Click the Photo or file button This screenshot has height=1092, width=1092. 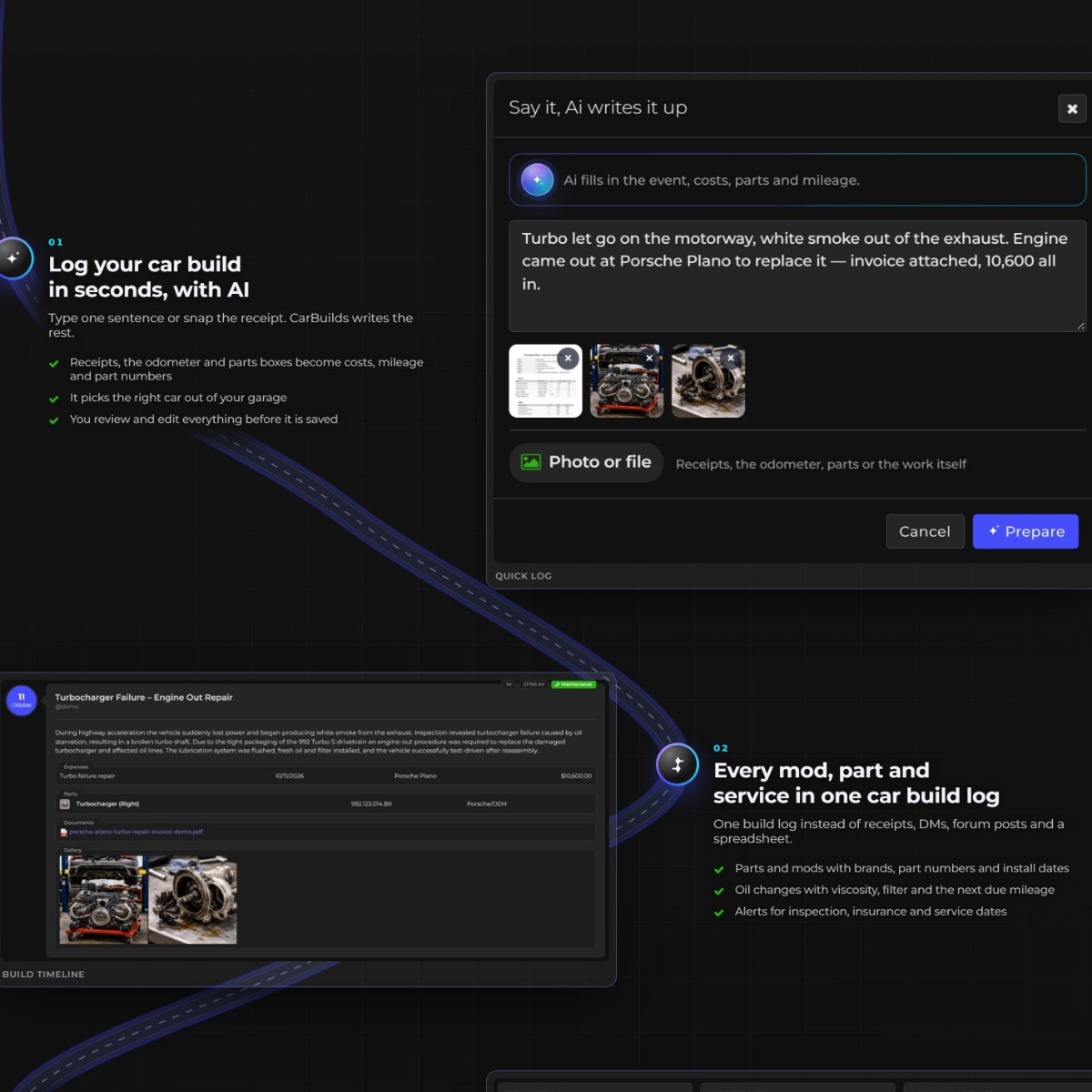click(x=586, y=462)
